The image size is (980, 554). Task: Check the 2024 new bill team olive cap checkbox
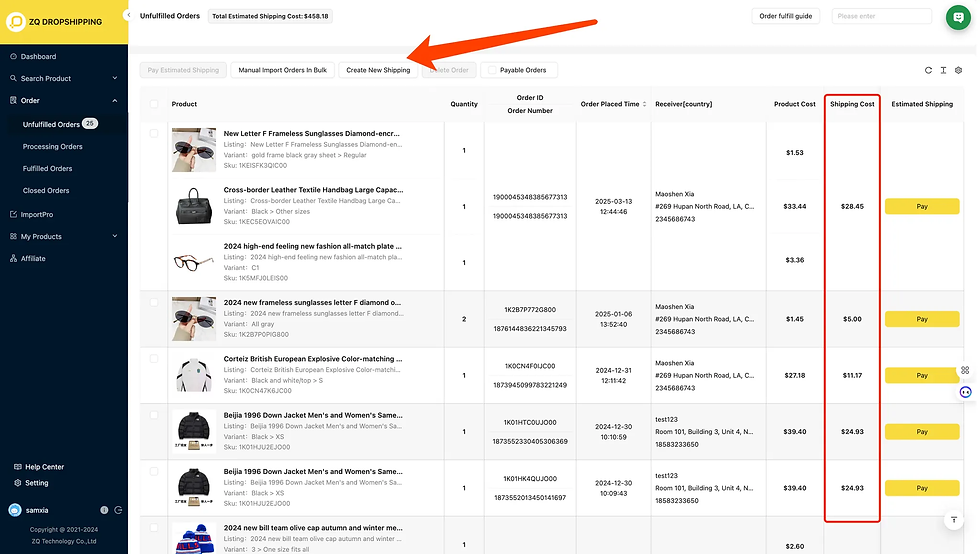[154, 527]
